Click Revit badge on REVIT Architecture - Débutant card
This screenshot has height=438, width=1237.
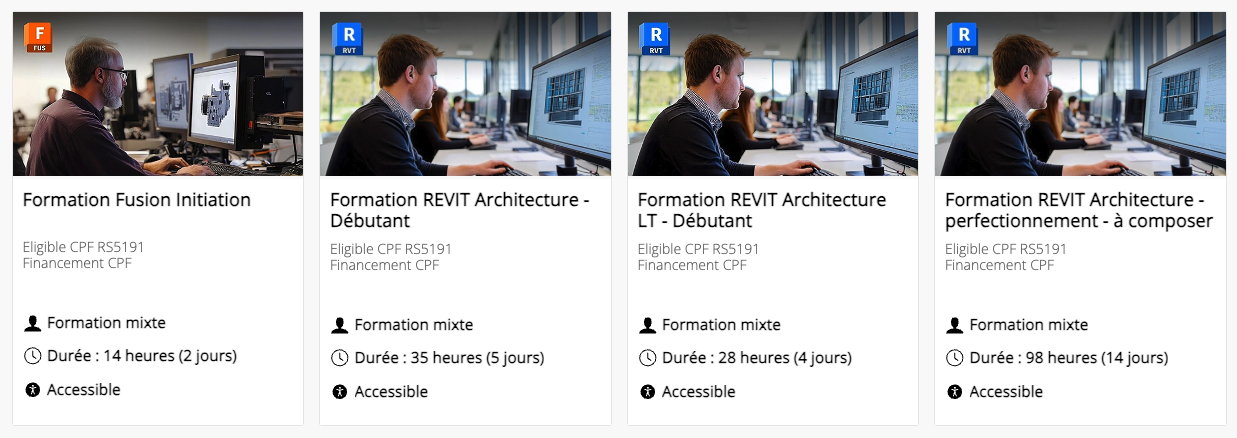pos(347,39)
